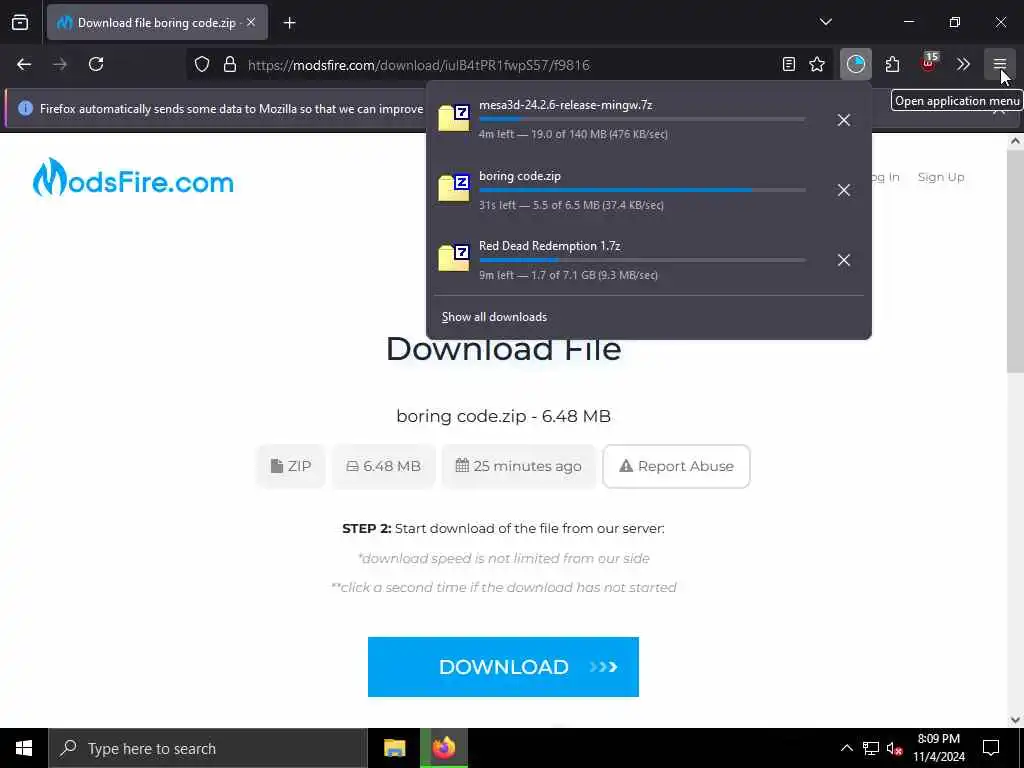
Task: Click the boring code.zip download progress bar
Action: [642, 189]
